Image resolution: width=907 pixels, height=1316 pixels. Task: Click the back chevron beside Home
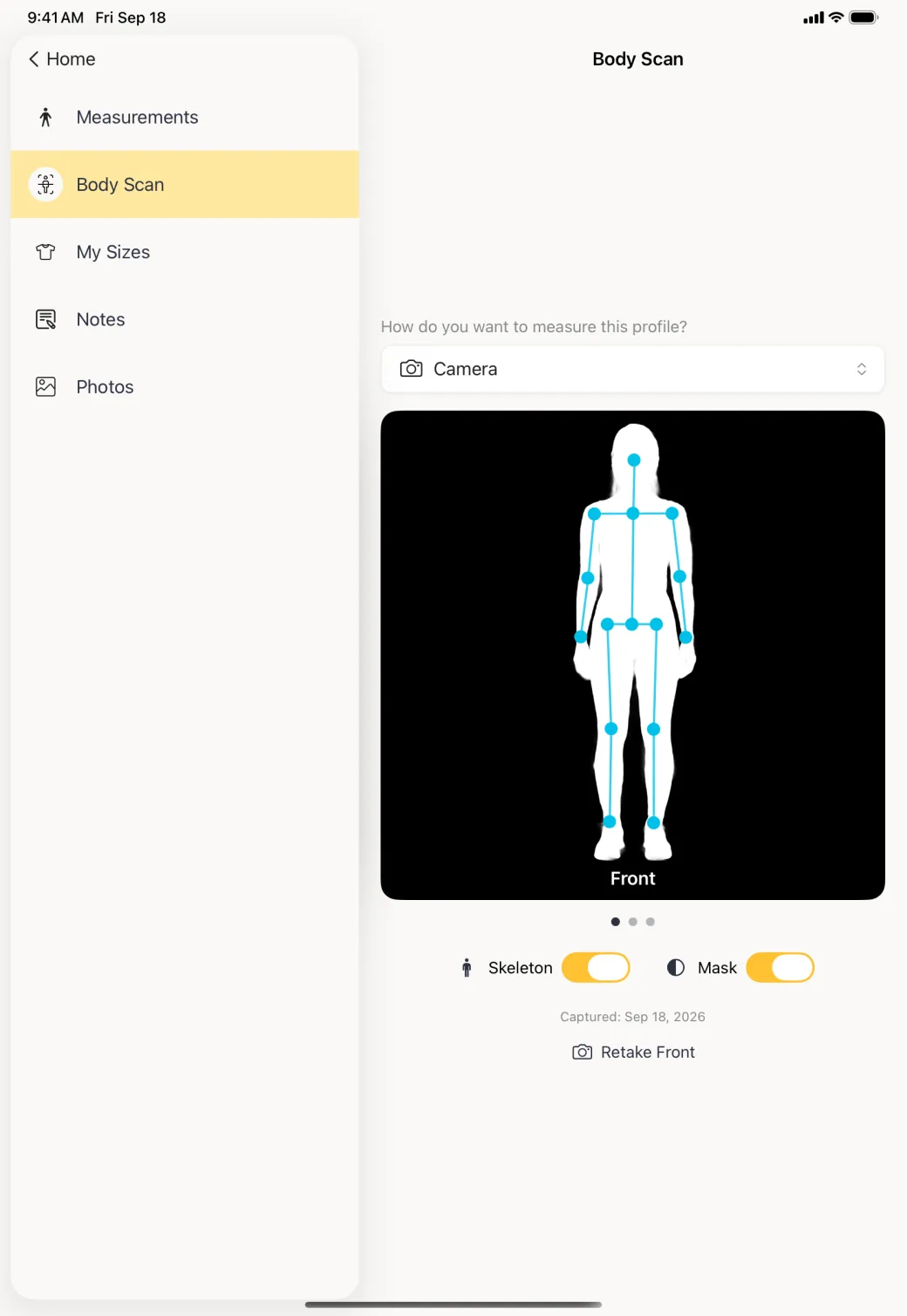[x=34, y=59]
